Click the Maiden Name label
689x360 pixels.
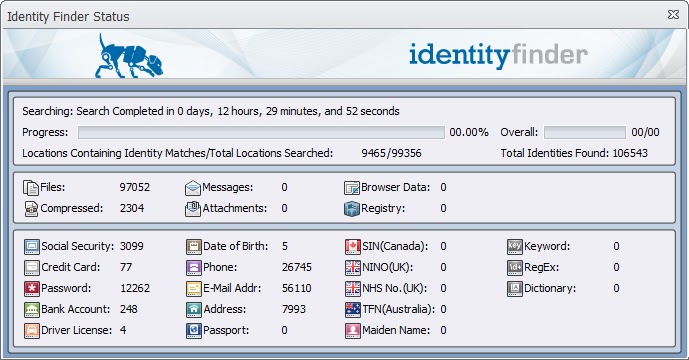396,331
